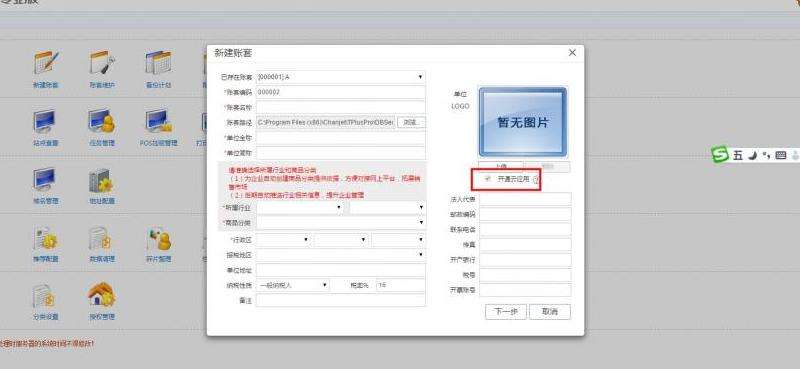Screen dimensions: 800x369
Task: Open 消息管理 monitor icon
Action: tap(46, 180)
